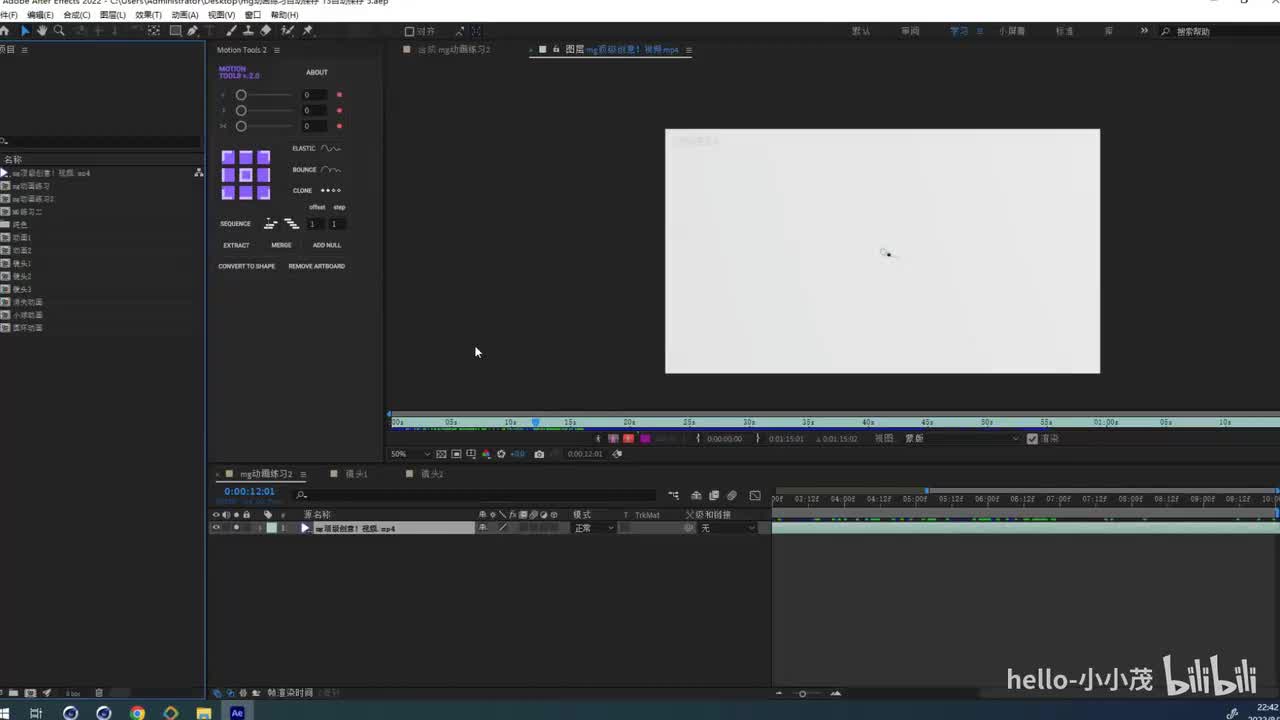Toggle the layer tab lock icon
1280x720 pixels.
point(556,49)
